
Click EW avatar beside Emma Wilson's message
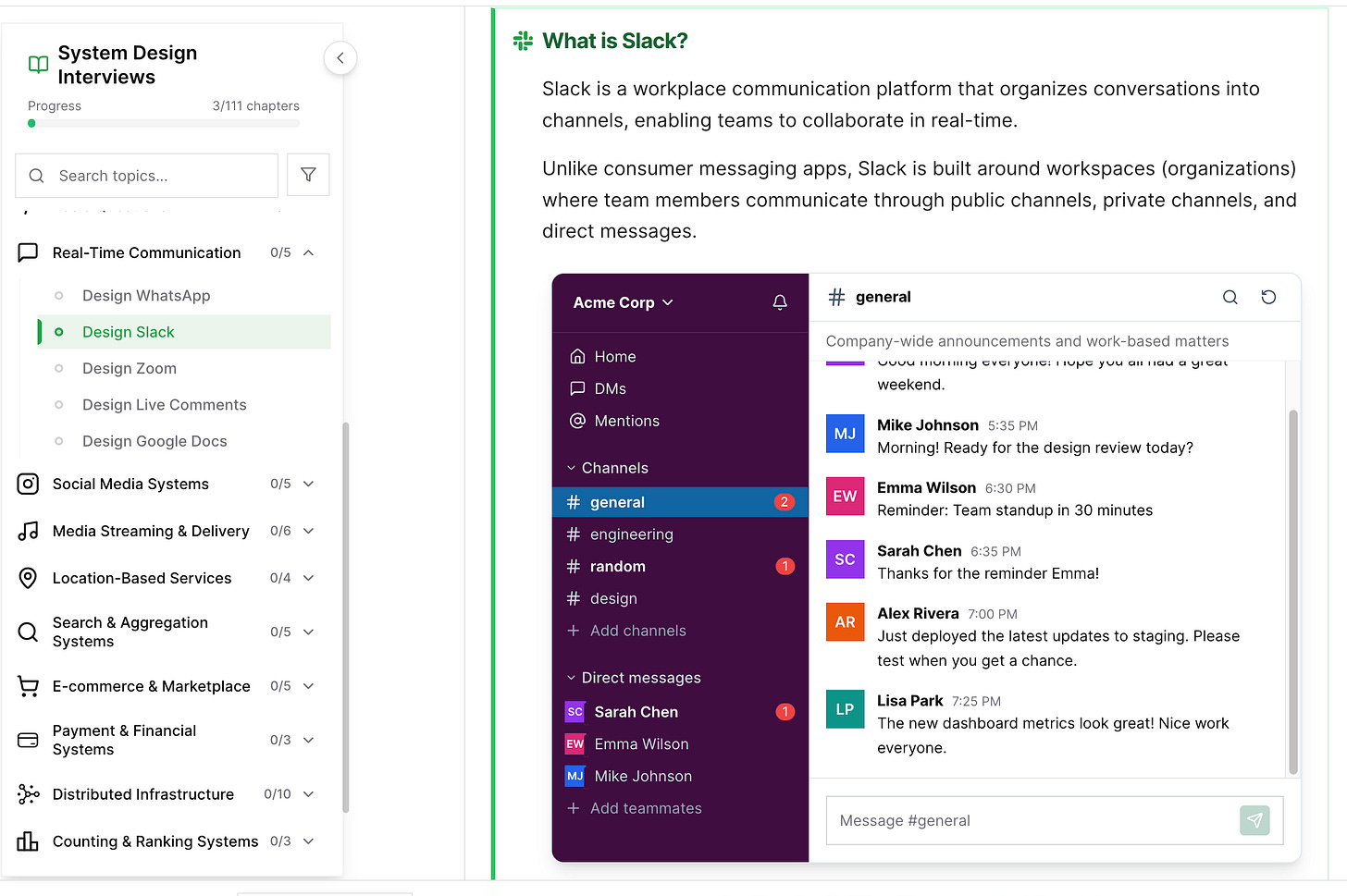(845, 497)
